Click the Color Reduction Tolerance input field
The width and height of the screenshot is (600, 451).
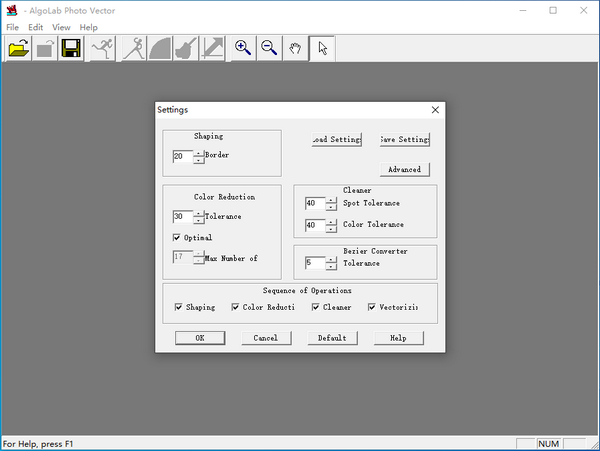point(181,216)
